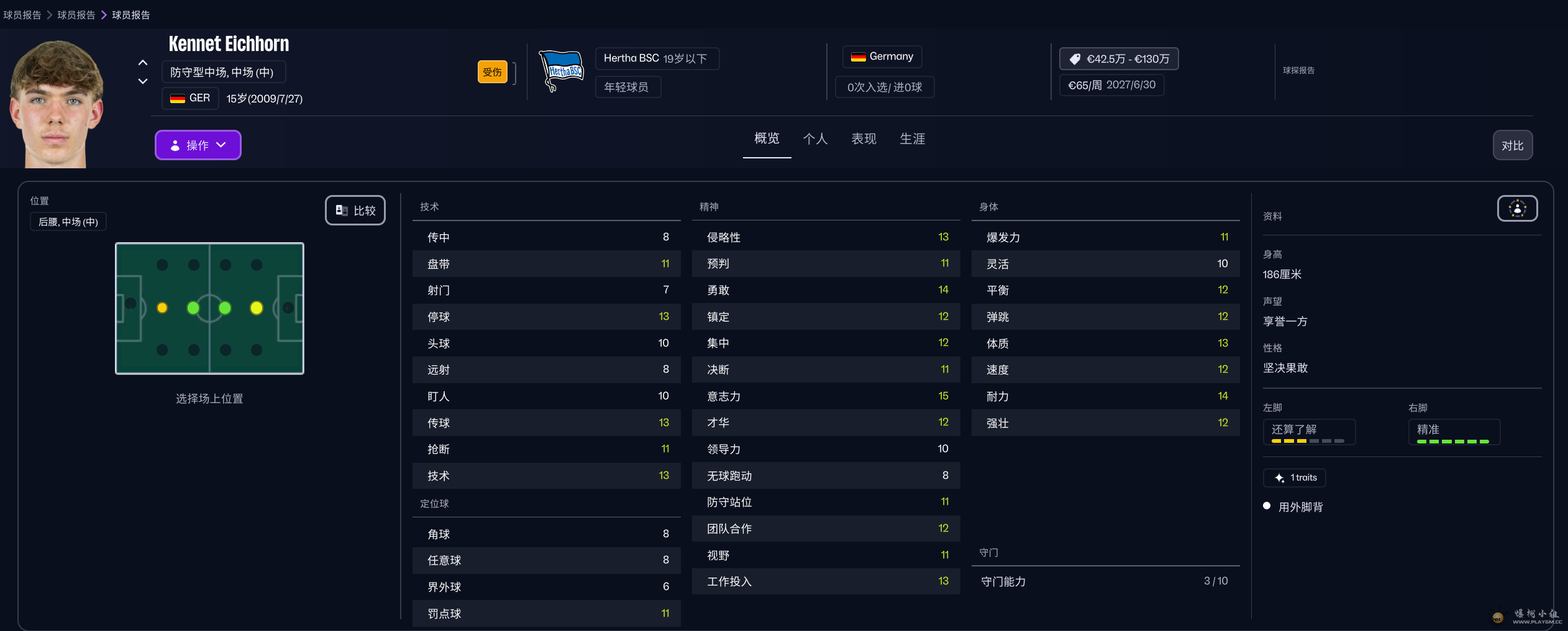This screenshot has height=631, width=1568.
Task: Click the price tag icon beside transfer value
Action: [x=1074, y=58]
